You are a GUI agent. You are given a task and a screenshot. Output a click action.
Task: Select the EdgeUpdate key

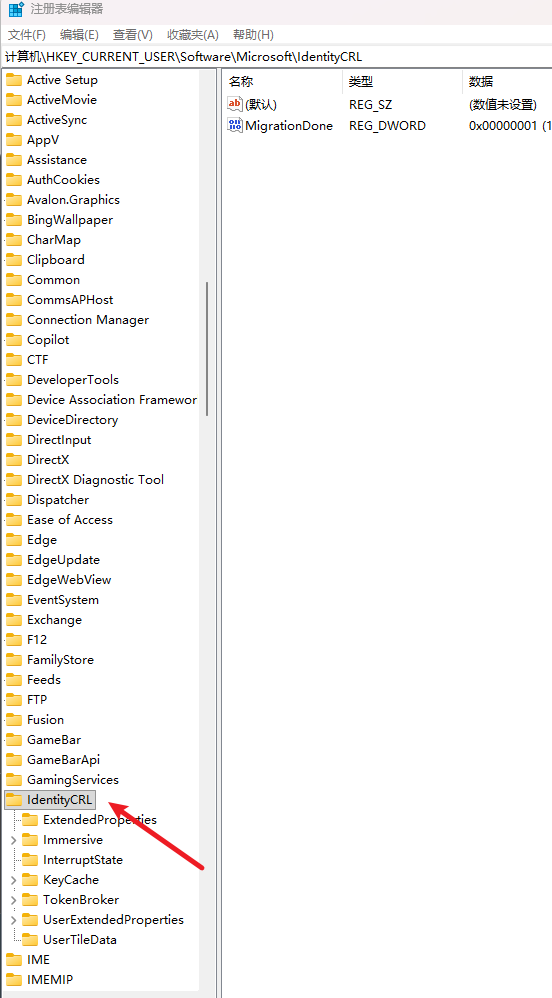tap(64, 560)
